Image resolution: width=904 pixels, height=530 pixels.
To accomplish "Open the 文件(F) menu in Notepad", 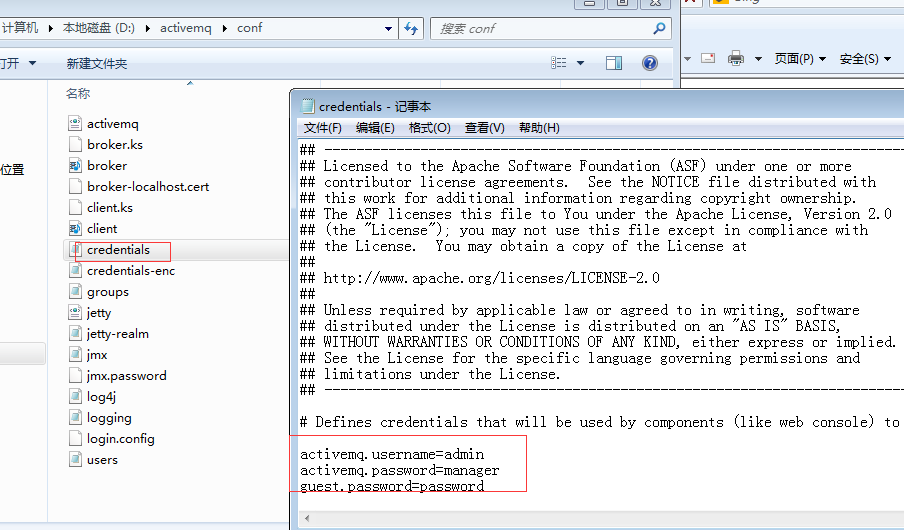I will point(322,128).
